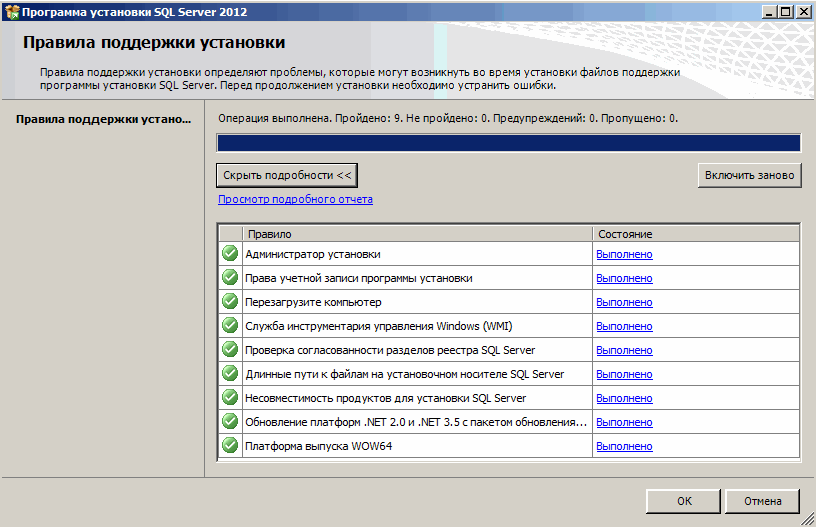Open Выполнено link for Администратор установки
The image size is (816, 527).
pyautogui.click(x=624, y=254)
